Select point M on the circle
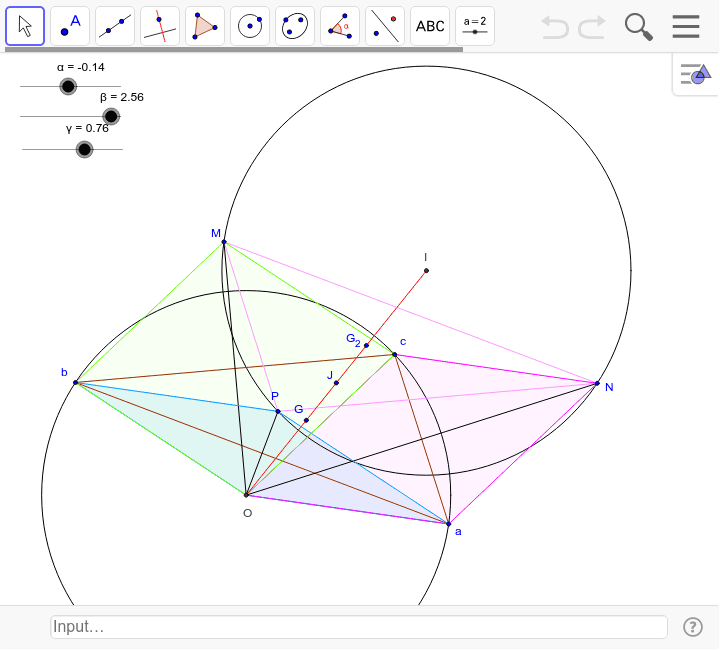Image resolution: width=720 pixels, height=650 pixels. (x=224, y=242)
